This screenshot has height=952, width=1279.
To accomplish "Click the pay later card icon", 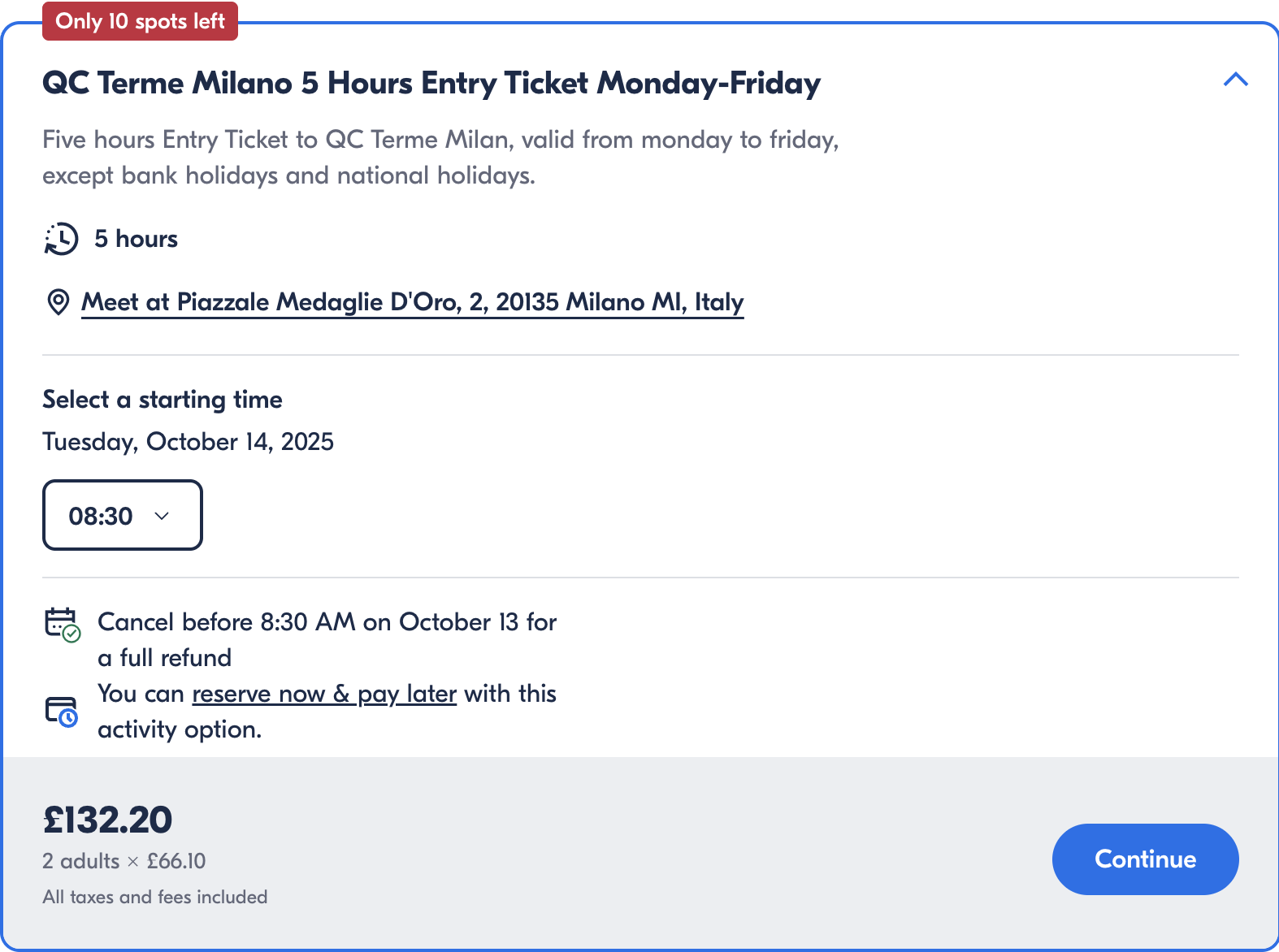I will tap(62, 712).
